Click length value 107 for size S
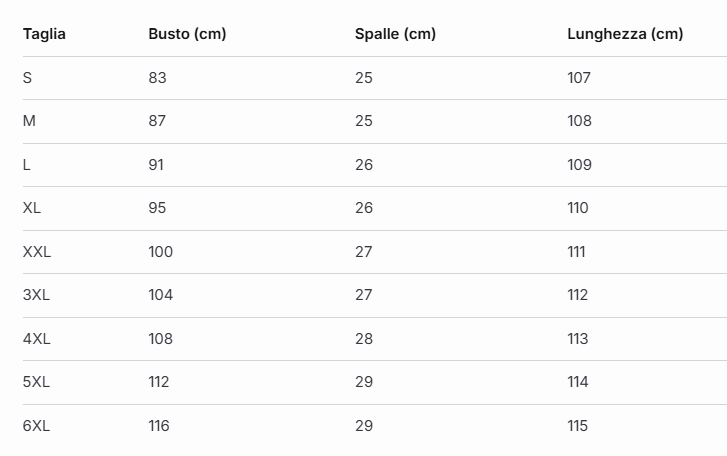 (579, 78)
